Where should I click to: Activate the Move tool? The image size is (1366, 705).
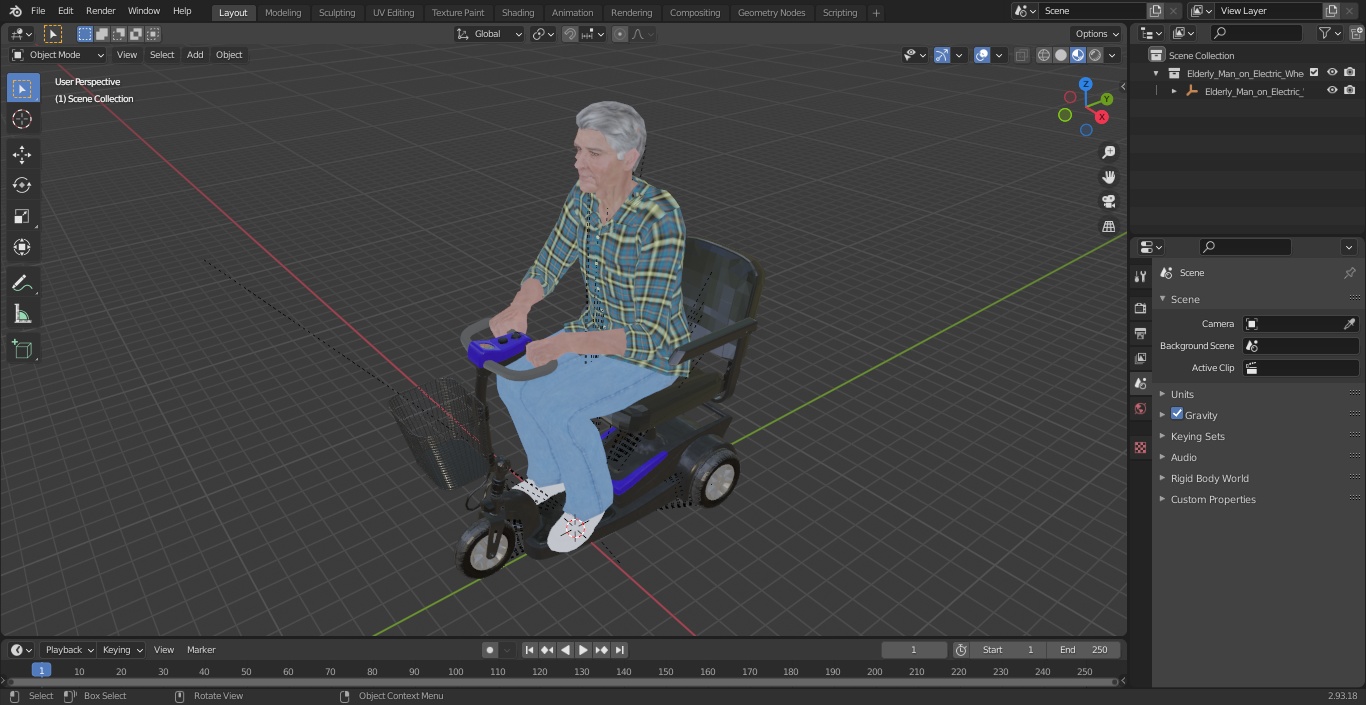coord(22,154)
